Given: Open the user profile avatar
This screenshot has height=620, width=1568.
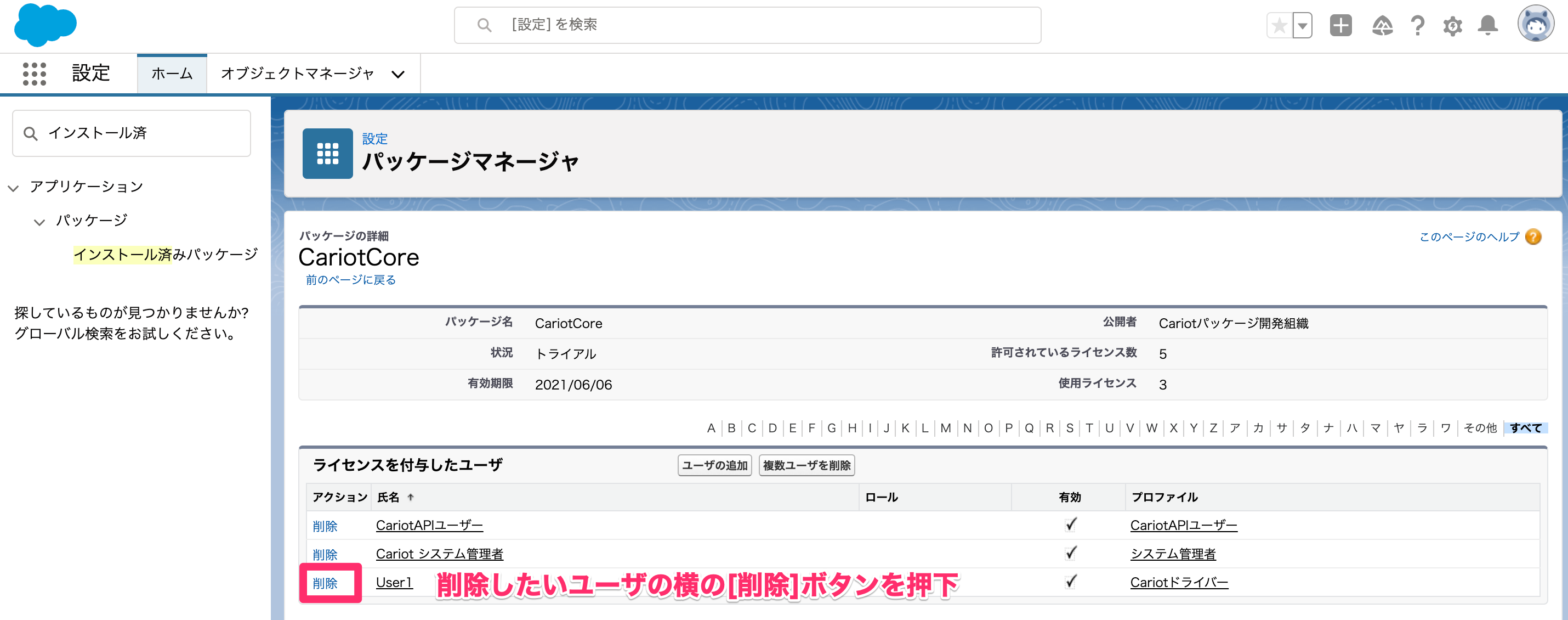Looking at the screenshot, I should point(1535,24).
